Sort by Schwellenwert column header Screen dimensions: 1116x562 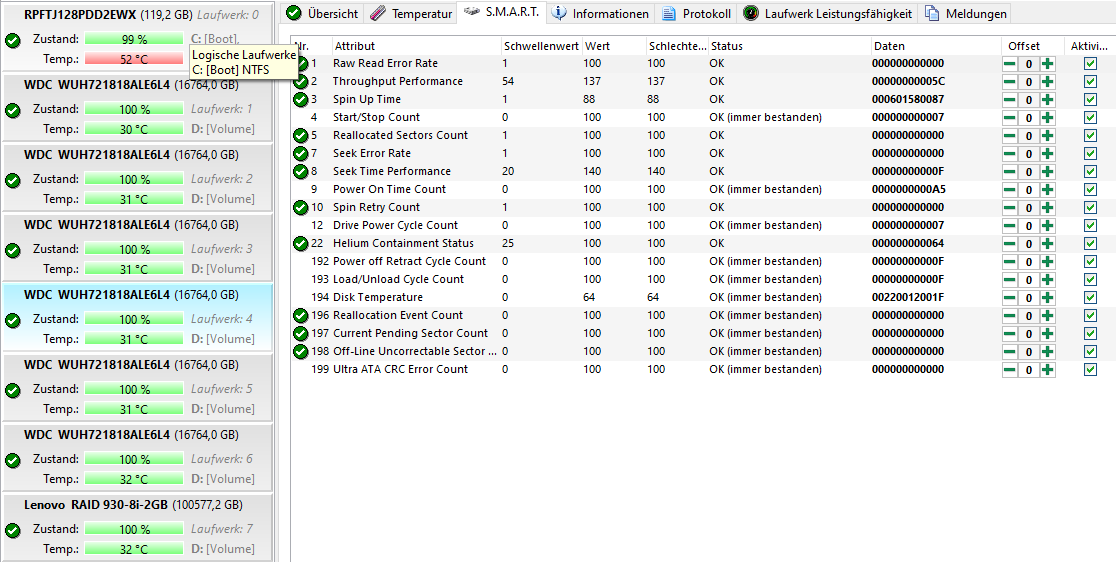(x=540, y=46)
